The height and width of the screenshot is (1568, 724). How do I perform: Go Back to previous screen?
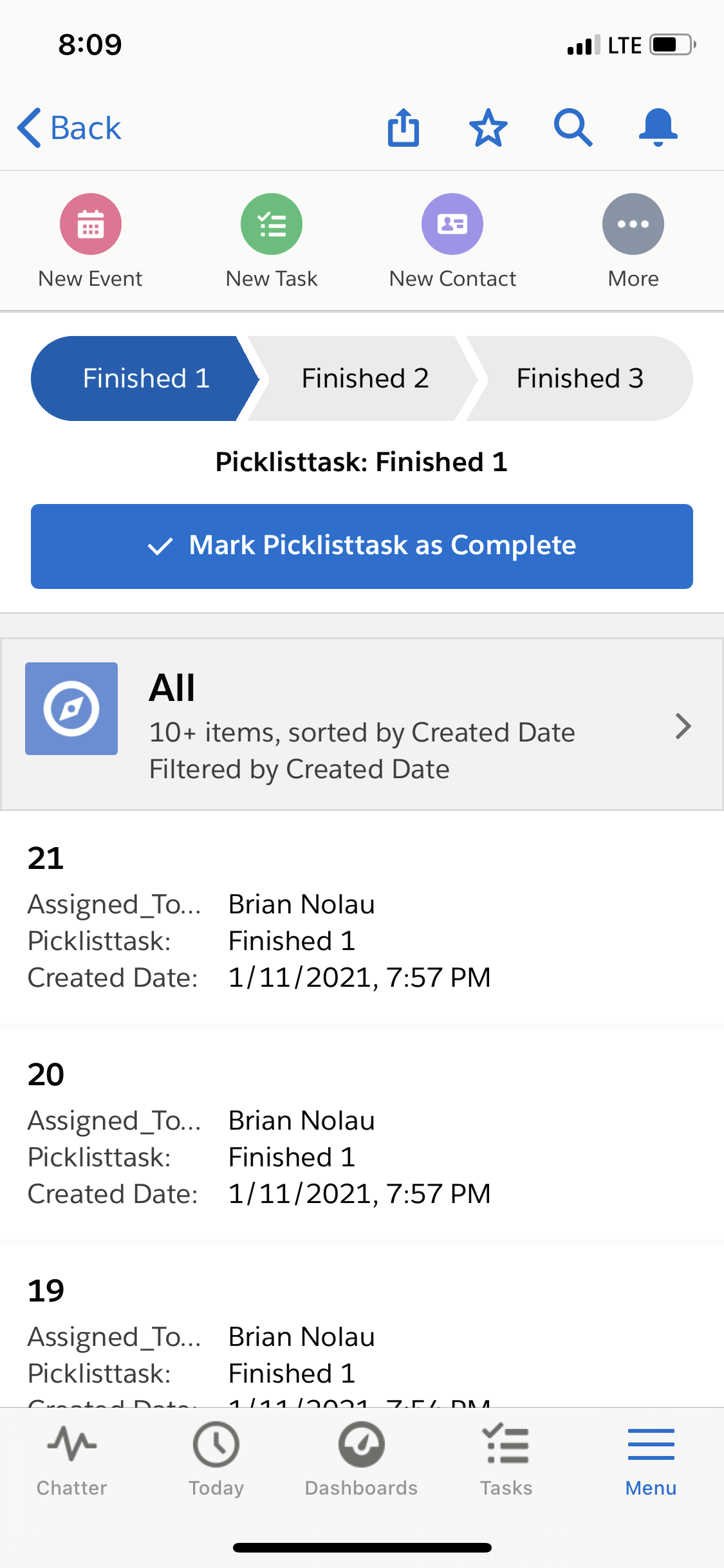(x=70, y=127)
